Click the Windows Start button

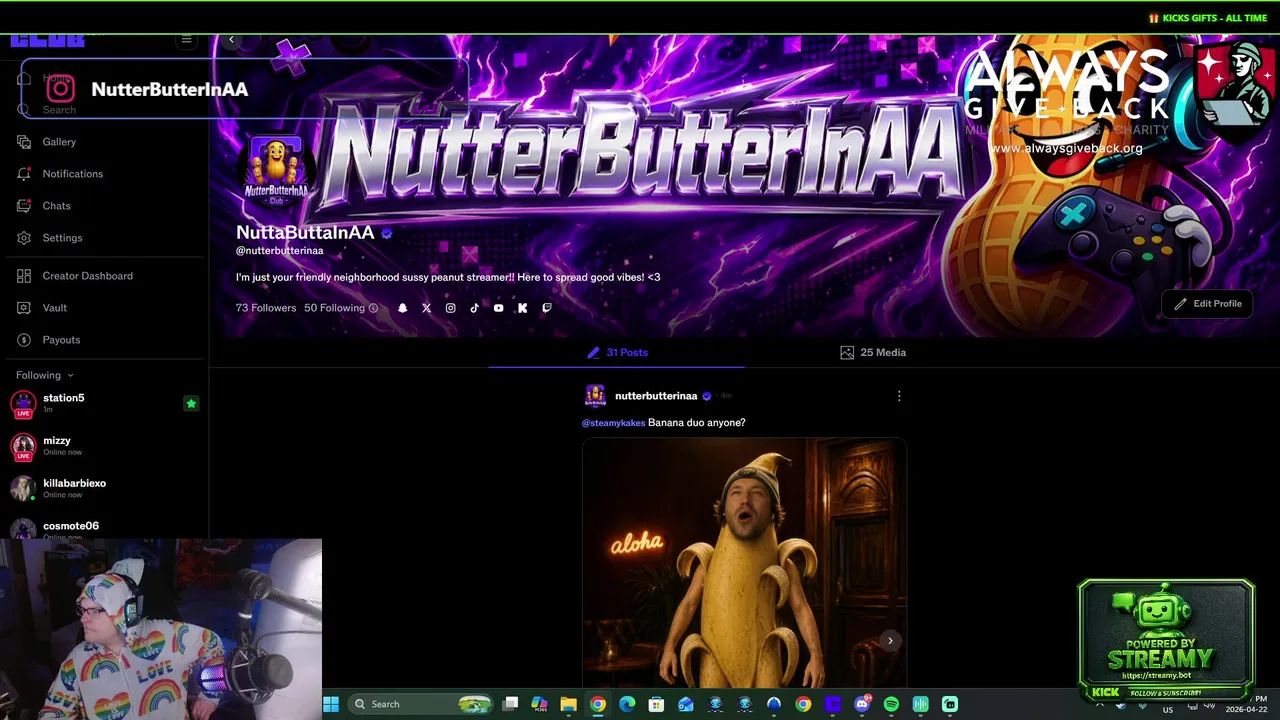[331, 704]
